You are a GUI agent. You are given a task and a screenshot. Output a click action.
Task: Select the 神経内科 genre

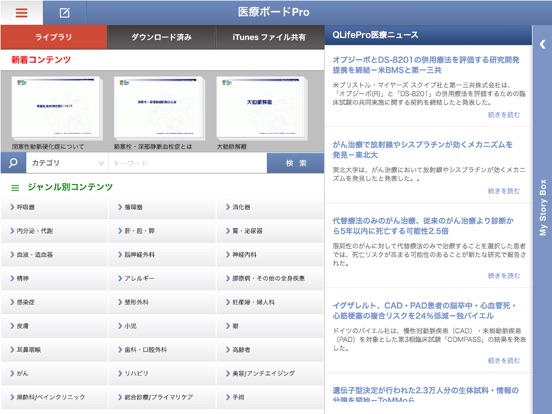[x=270, y=255]
